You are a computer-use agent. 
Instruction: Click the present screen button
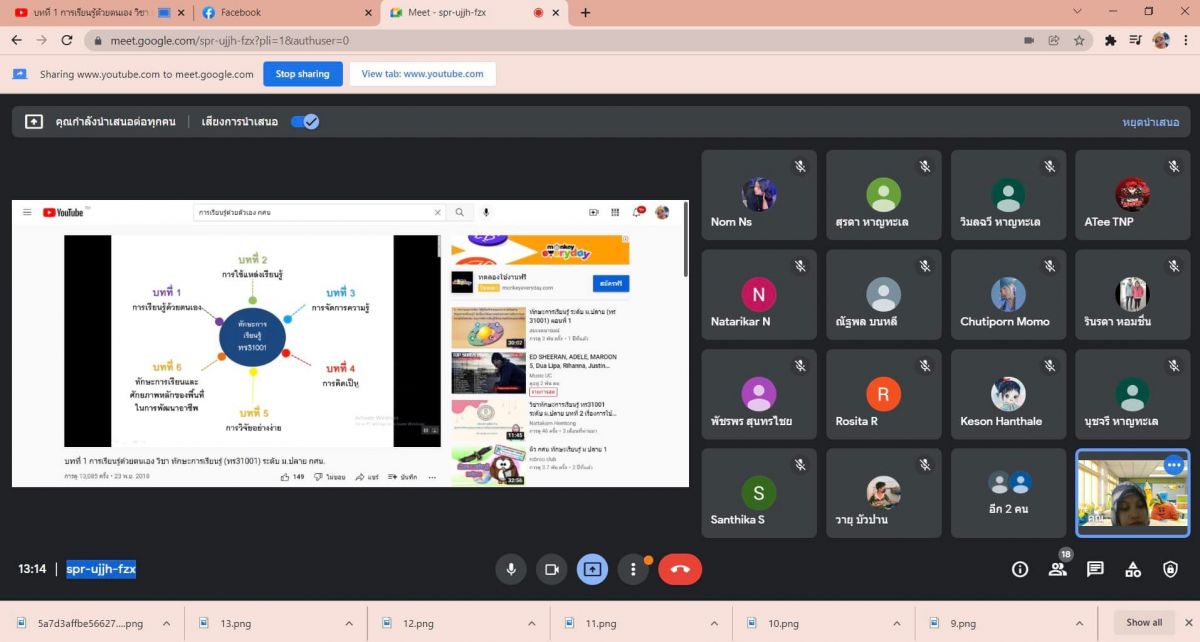[x=592, y=569]
